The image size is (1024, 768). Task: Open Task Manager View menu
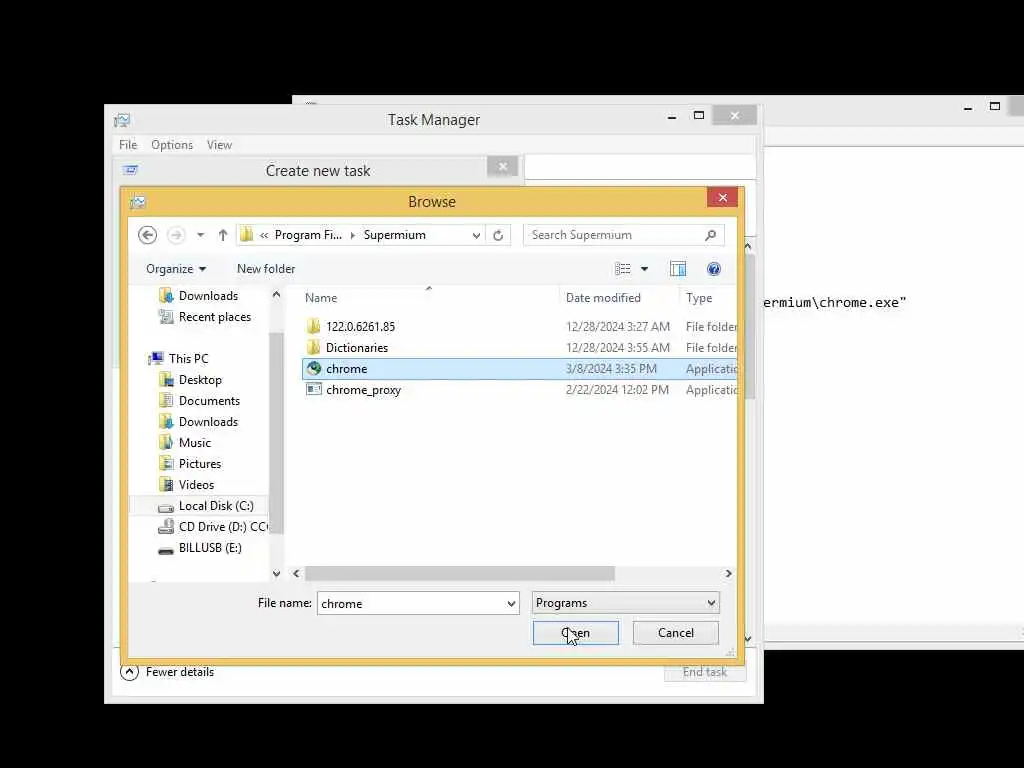(x=219, y=145)
